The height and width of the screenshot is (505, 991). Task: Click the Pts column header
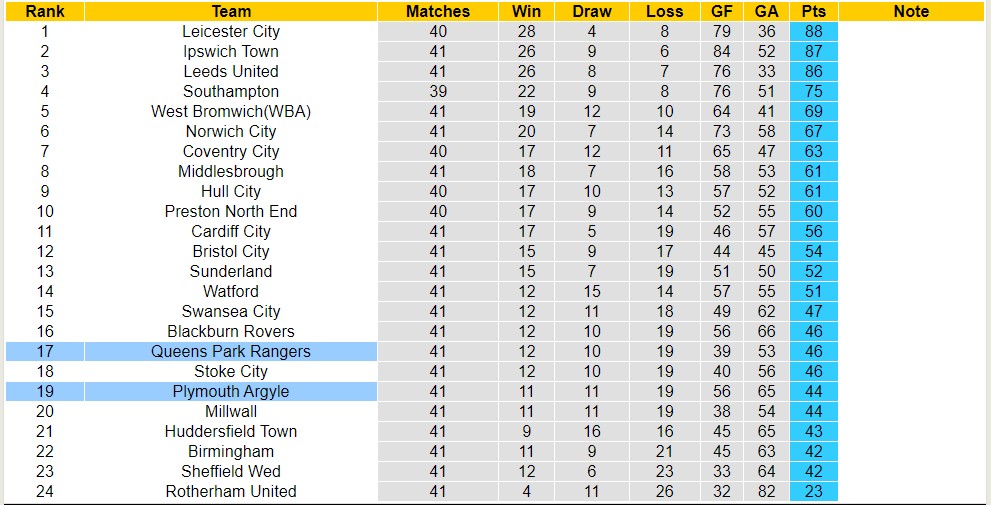pos(813,12)
